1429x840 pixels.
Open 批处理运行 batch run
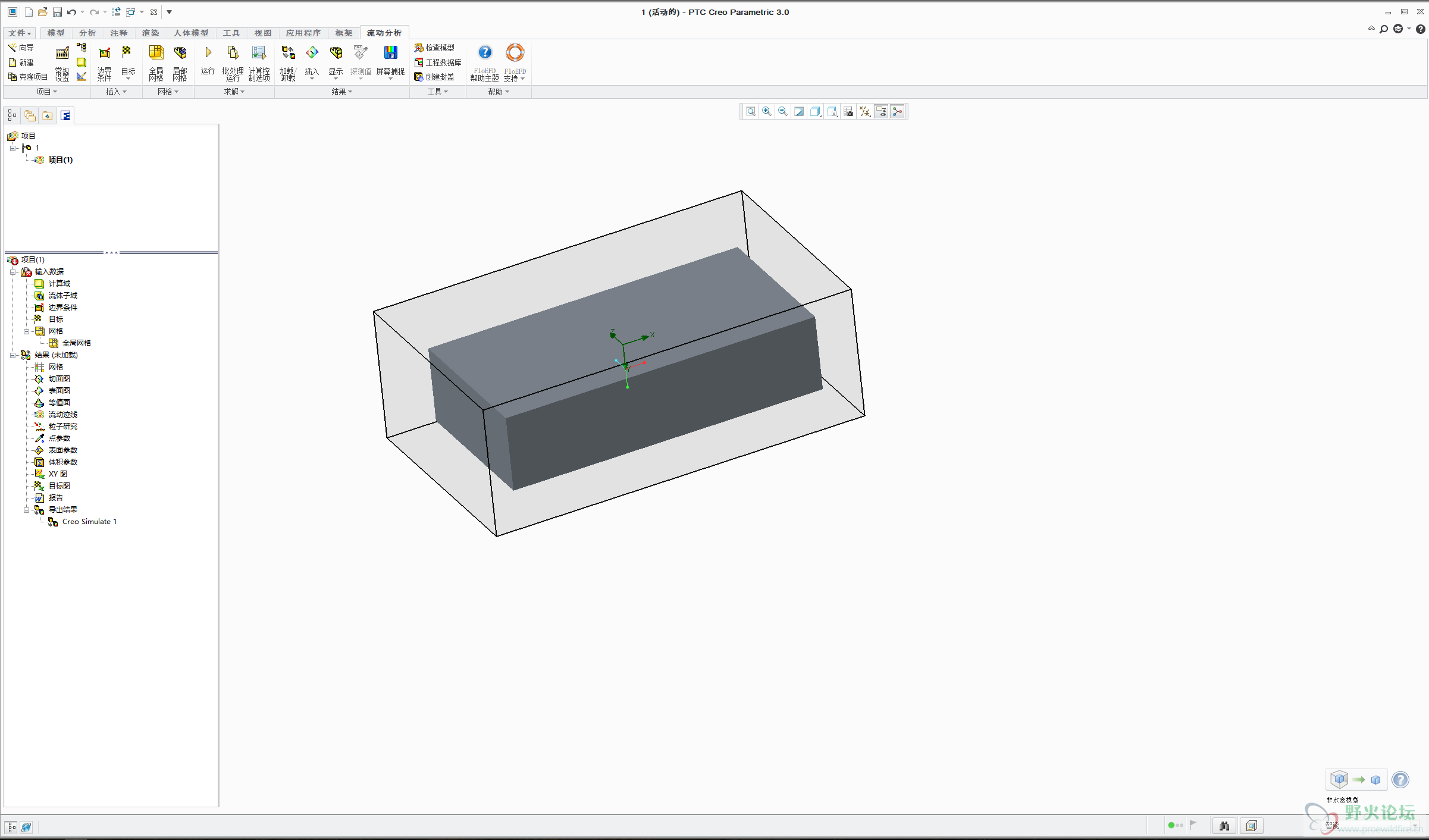233,63
